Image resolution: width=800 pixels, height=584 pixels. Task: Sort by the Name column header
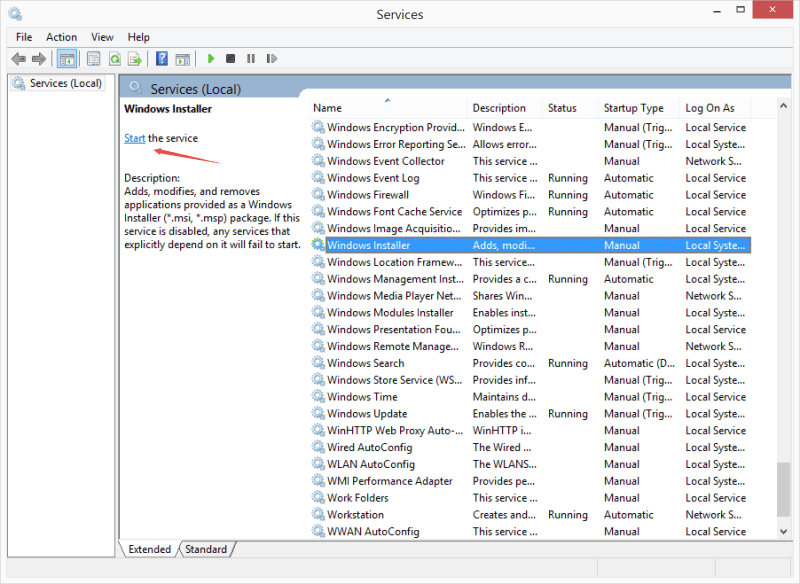coord(388,108)
